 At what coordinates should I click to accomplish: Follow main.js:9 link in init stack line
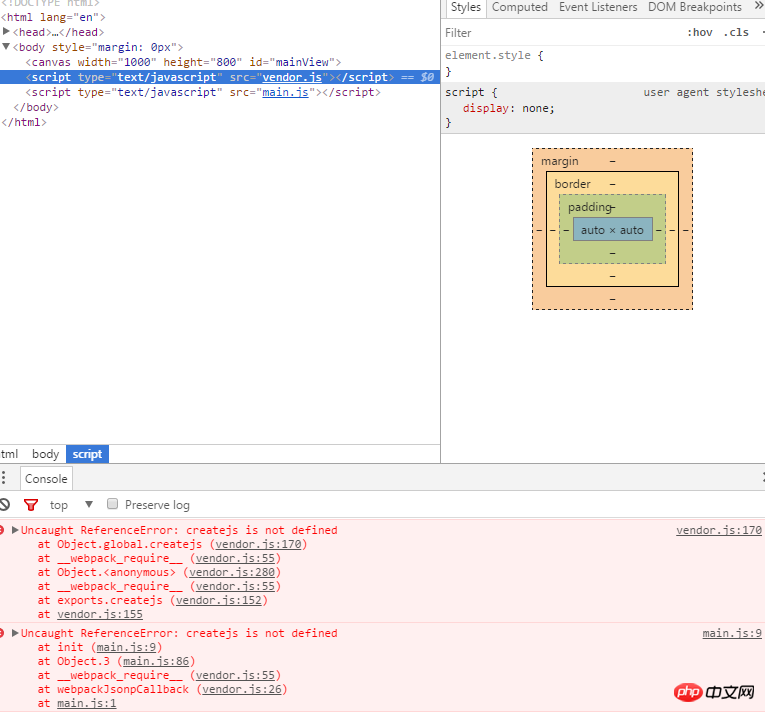[x=126, y=647]
